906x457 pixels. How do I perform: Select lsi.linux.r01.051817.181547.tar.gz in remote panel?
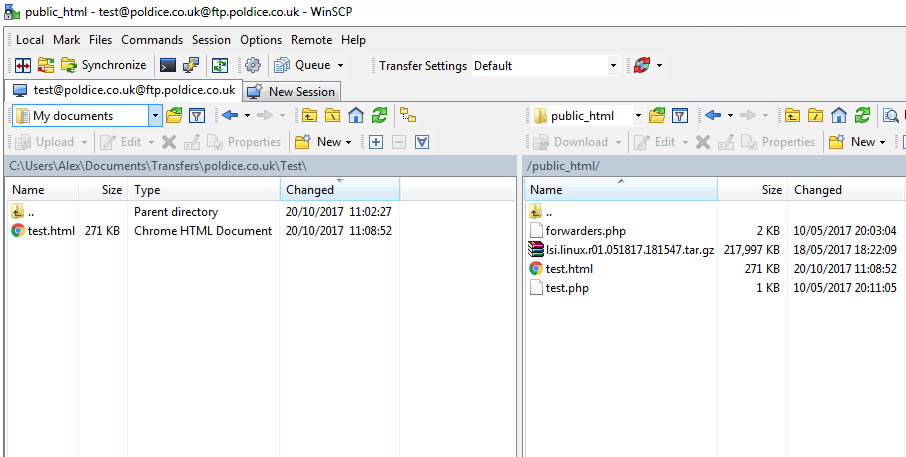click(630, 249)
